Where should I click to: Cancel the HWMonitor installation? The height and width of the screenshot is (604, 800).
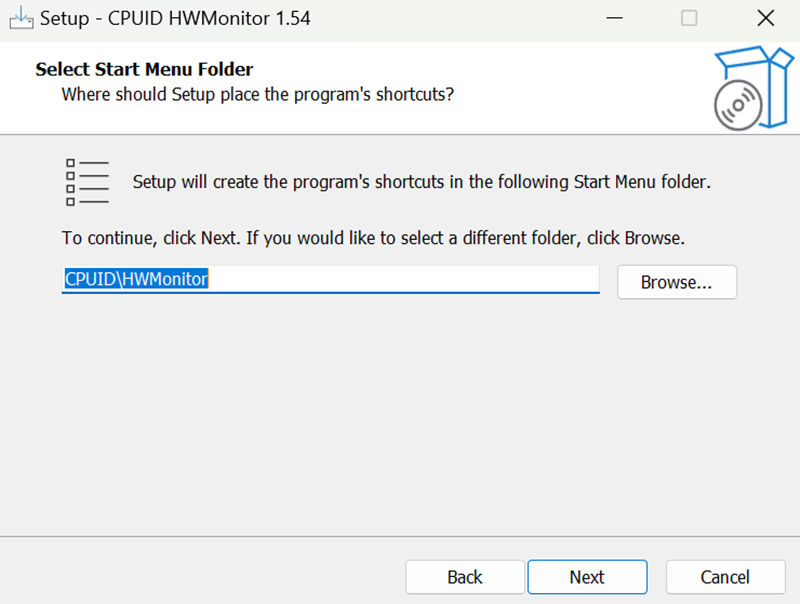725,577
